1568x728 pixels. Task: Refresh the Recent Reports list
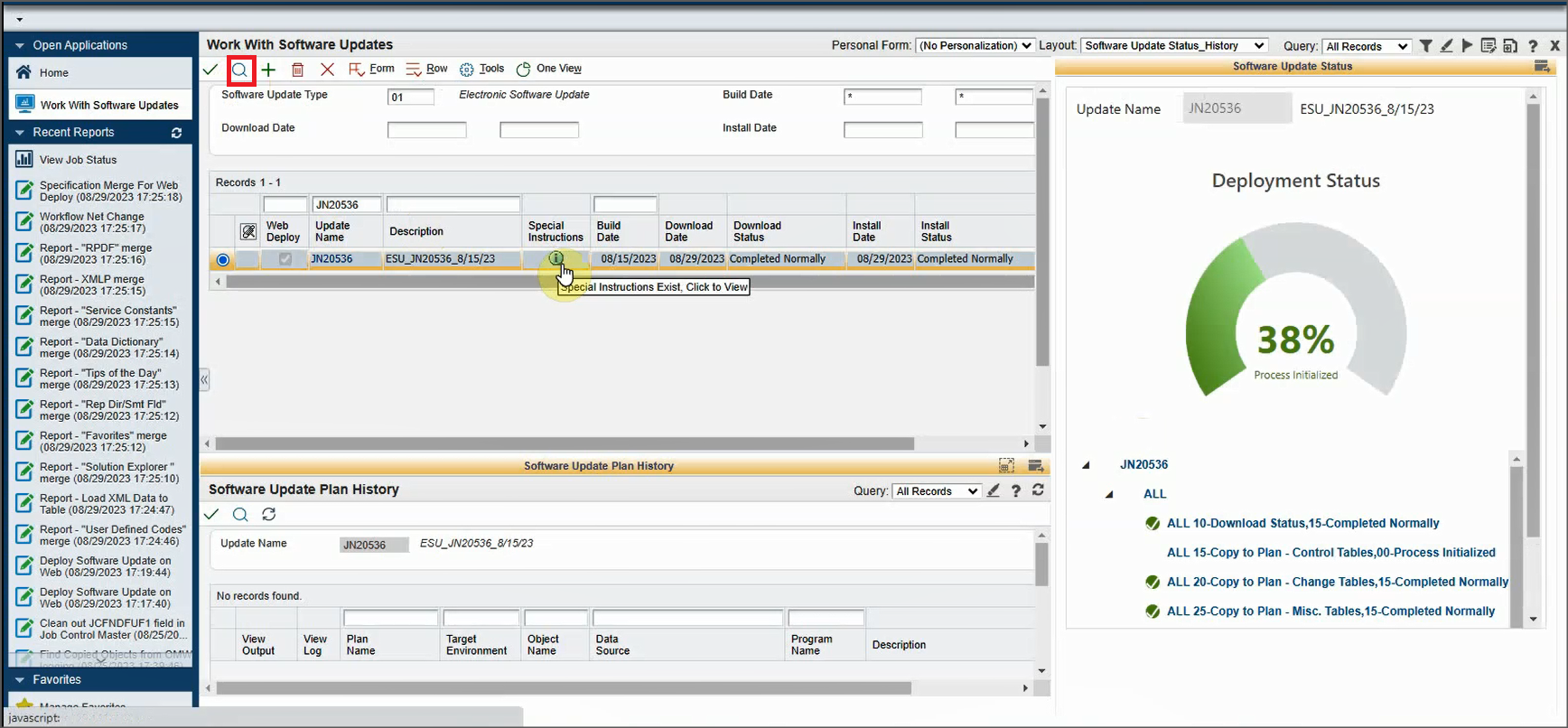point(177,133)
